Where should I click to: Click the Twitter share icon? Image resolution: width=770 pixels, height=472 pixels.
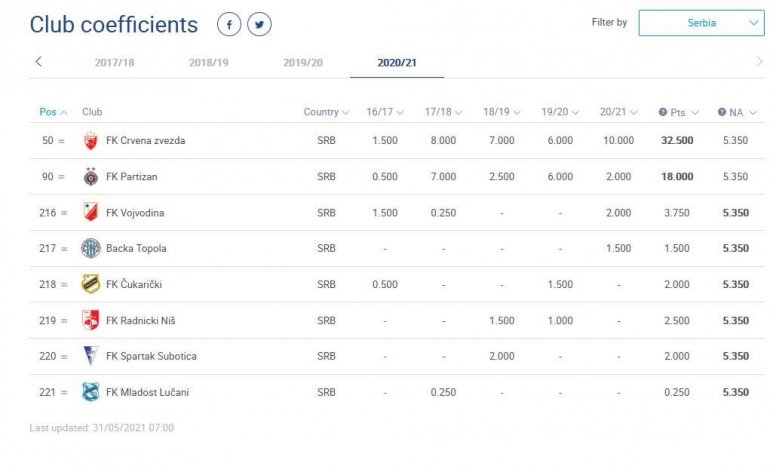(259, 25)
